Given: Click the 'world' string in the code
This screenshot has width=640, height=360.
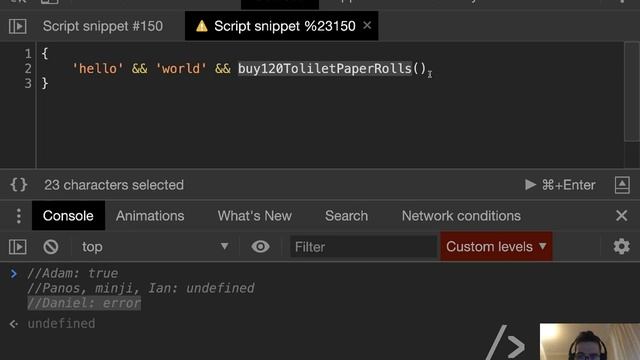Looking at the screenshot, I should 181,69.
